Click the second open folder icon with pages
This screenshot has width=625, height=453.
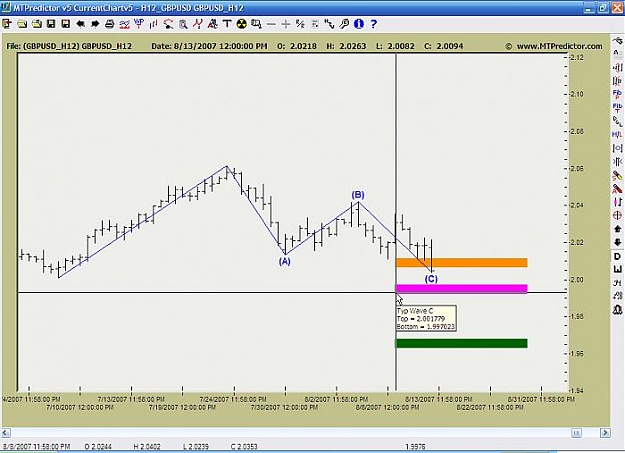click(37, 24)
